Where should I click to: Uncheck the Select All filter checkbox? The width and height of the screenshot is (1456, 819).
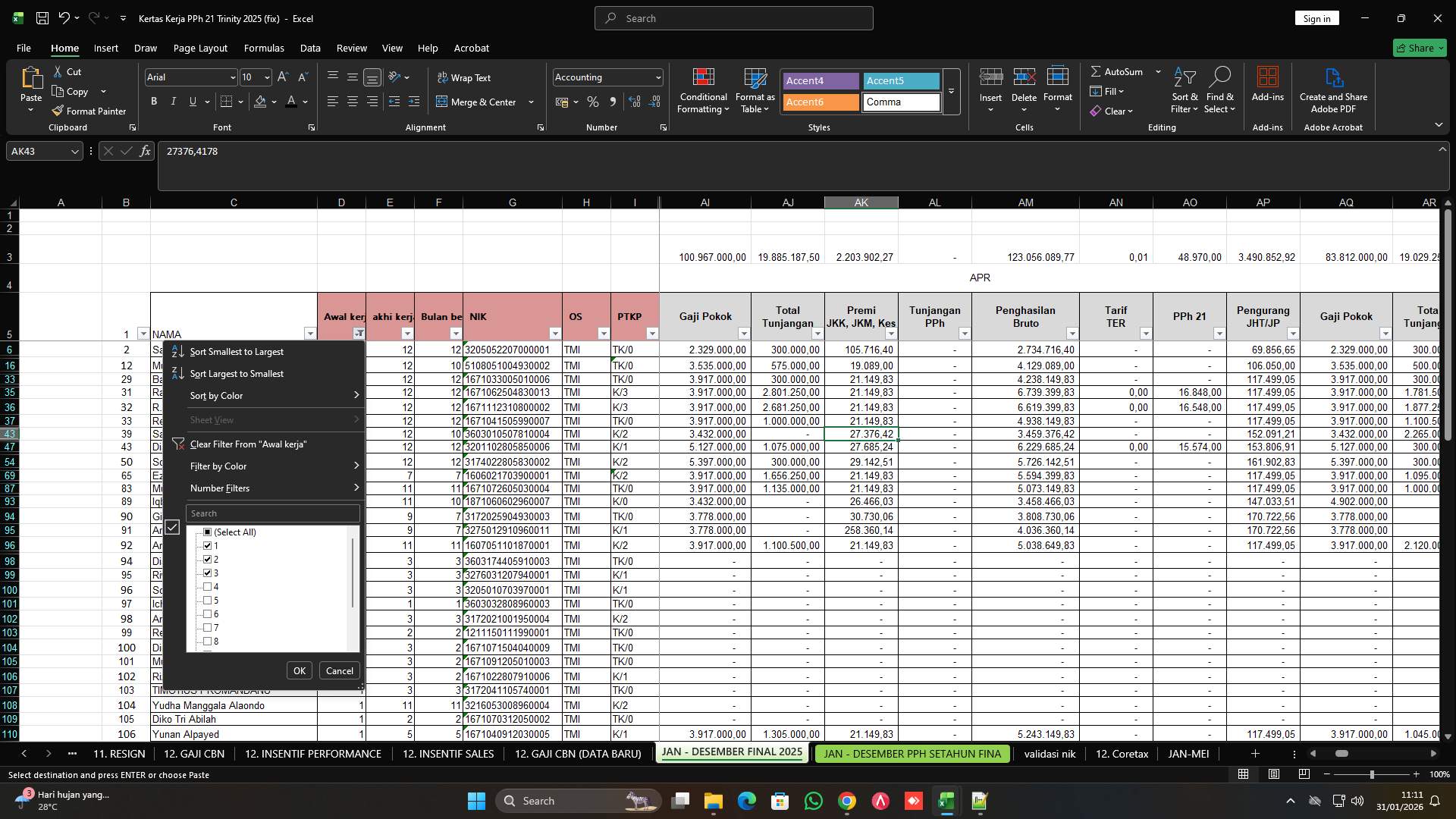click(208, 532)
